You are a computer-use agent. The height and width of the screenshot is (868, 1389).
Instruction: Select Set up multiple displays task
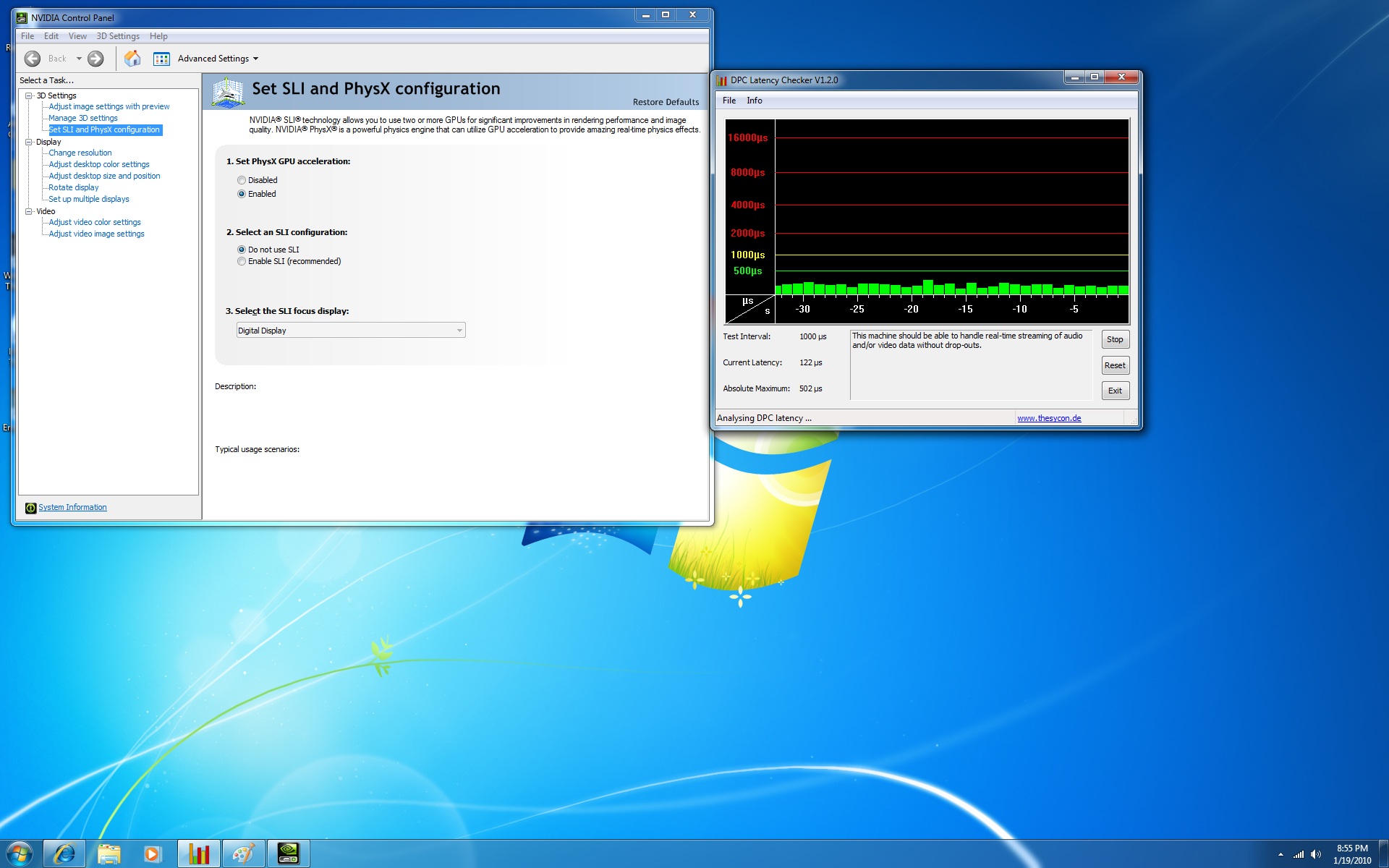point(89,199)
